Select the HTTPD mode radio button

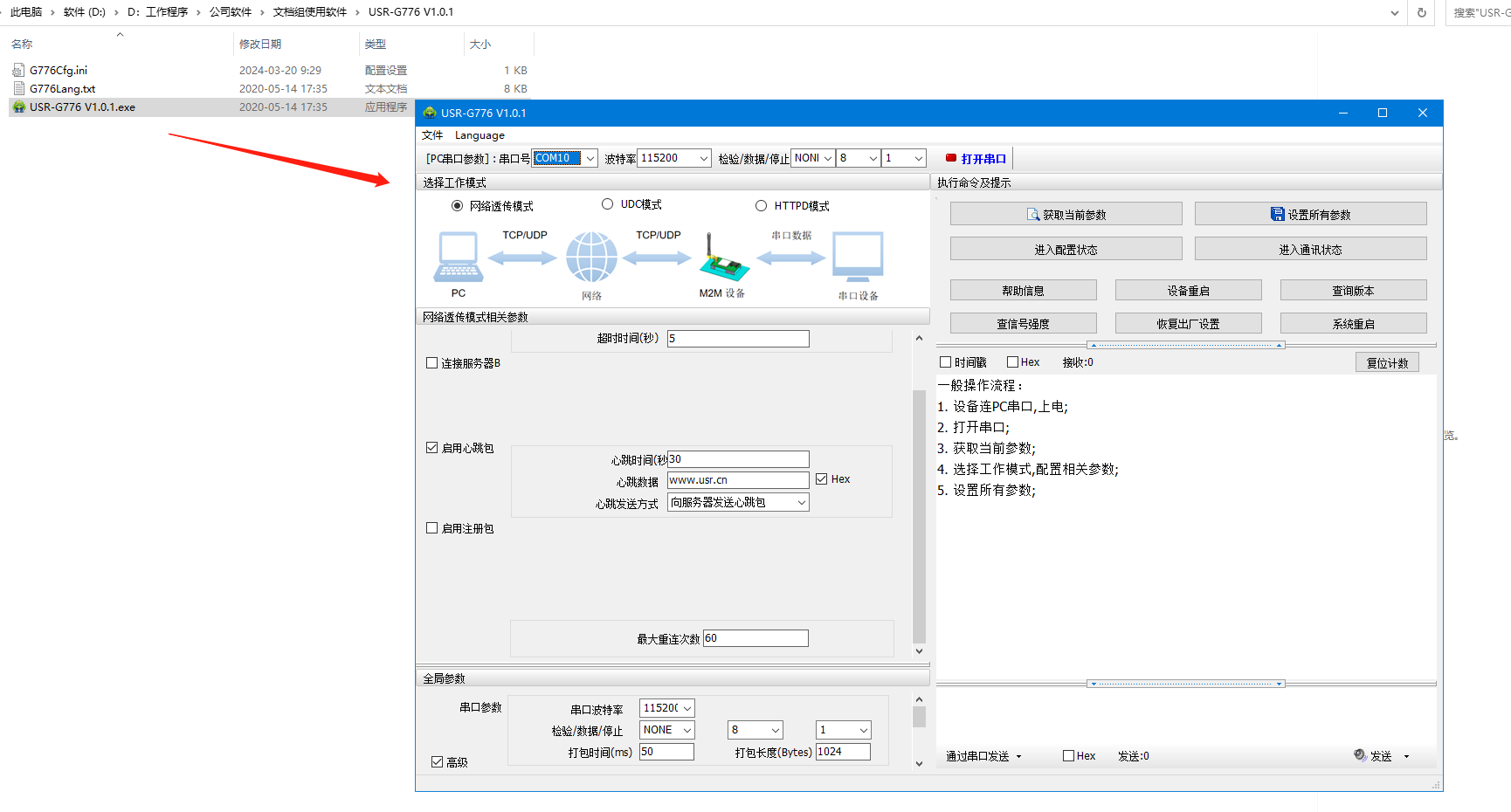761,206
